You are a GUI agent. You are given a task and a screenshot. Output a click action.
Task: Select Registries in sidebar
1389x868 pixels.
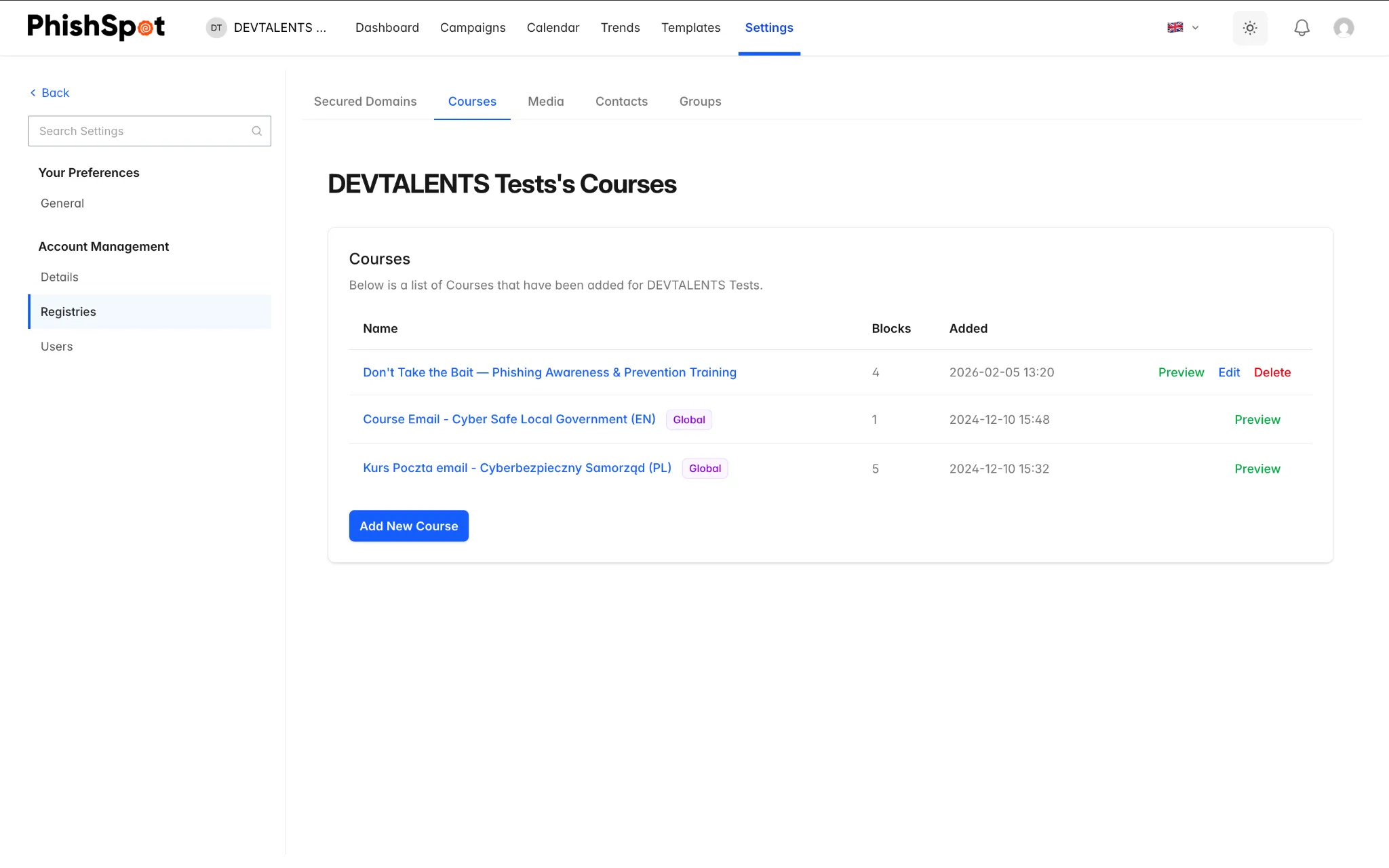click(150, 312)
